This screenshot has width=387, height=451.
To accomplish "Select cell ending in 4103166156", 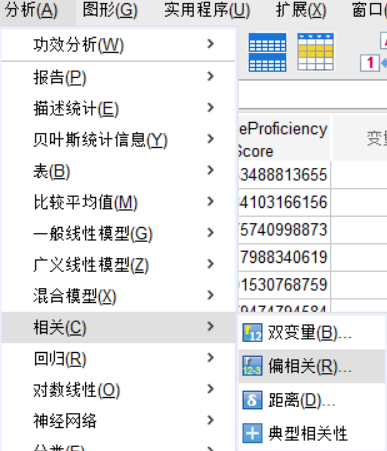I will point(284,202).
